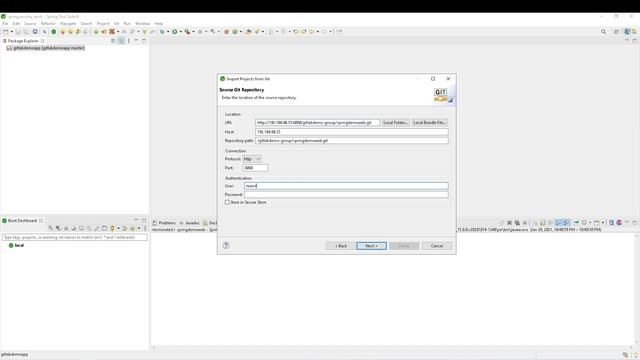This screenshot has height=360, width=640.
Task: Click the Debug bug toolbar icon
Action: coord(162,31)
